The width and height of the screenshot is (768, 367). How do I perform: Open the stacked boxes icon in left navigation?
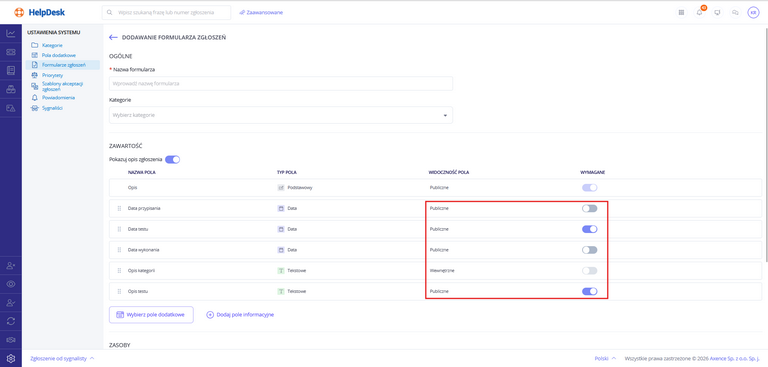[x=11, y=89]
